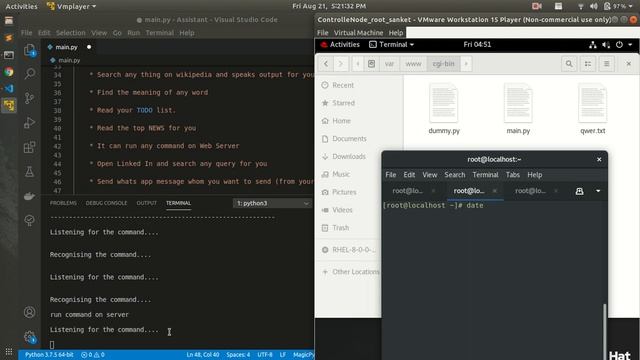Click UTF-8 encoding in status bar
This screenshot has width=640, height=360.
(x=264, y=355)
